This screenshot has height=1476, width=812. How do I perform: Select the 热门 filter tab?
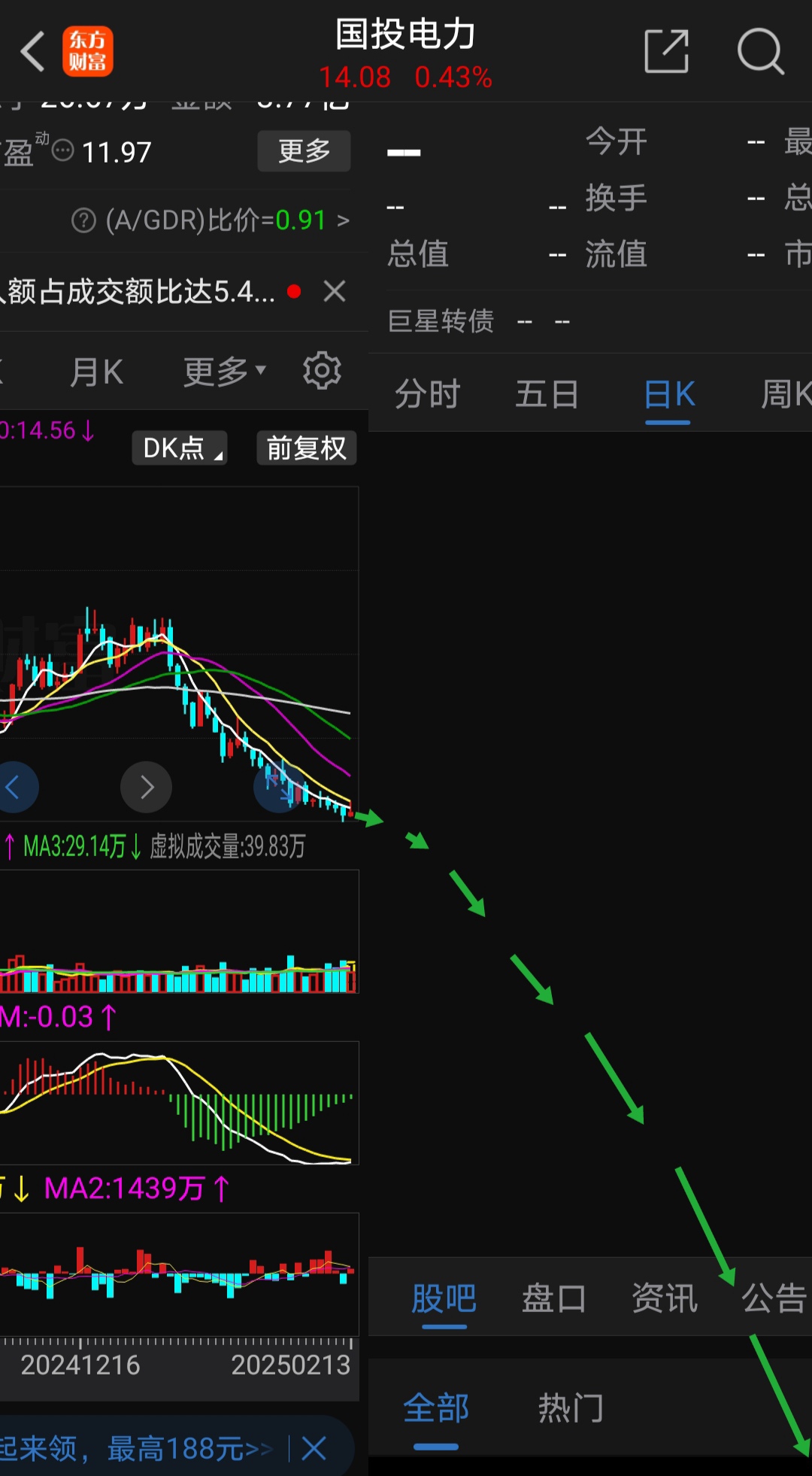571,1408
